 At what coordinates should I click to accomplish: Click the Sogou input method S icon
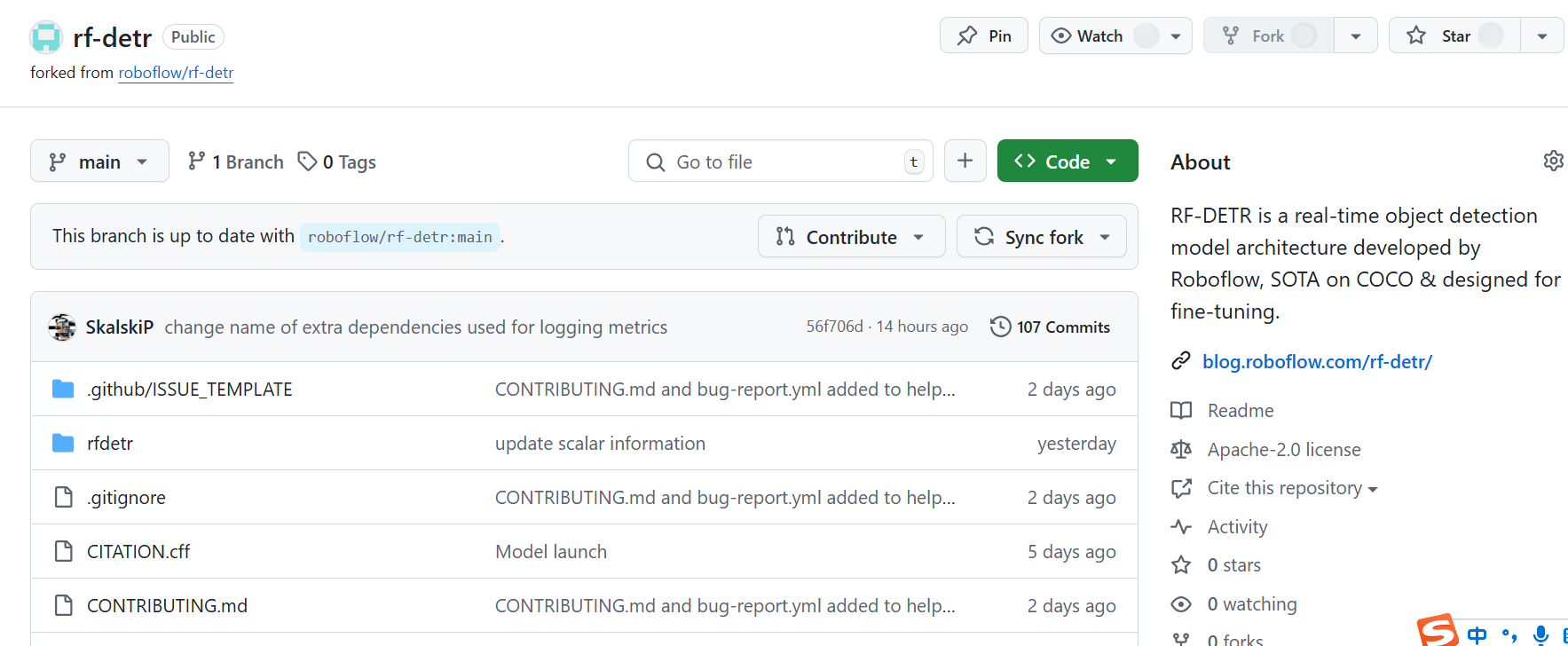1438,630
